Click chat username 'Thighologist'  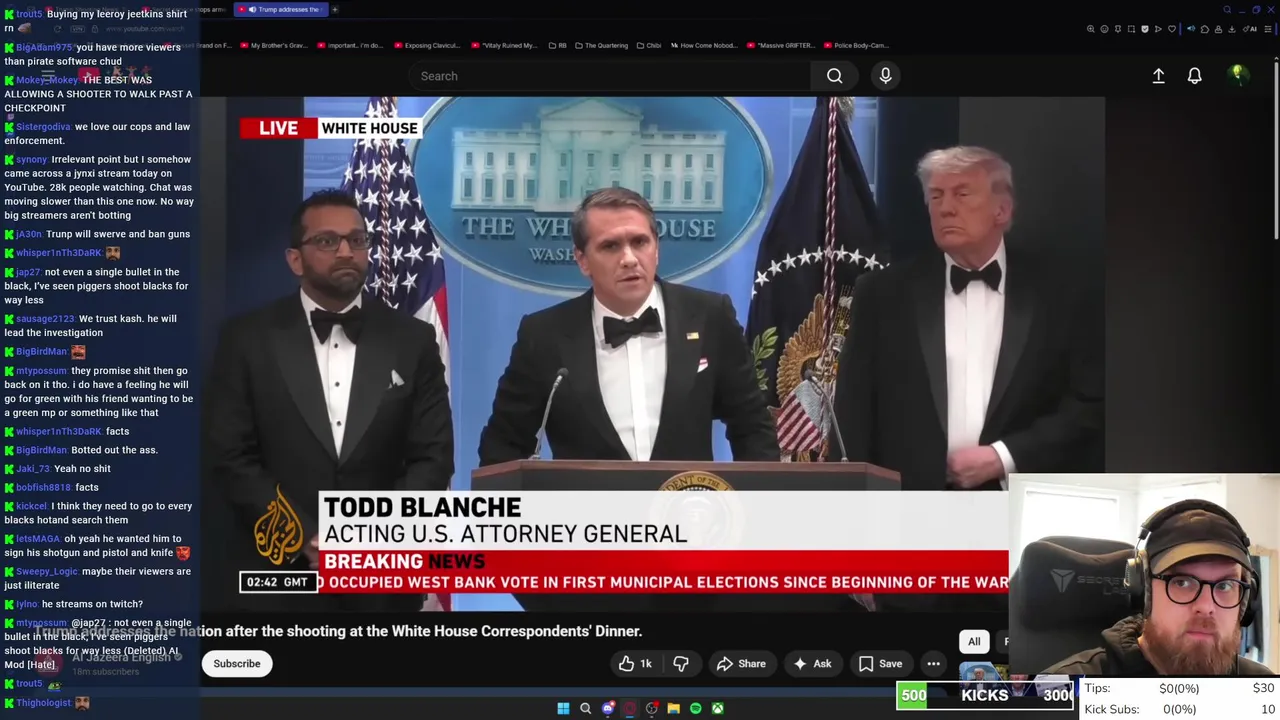pos(43,703)
